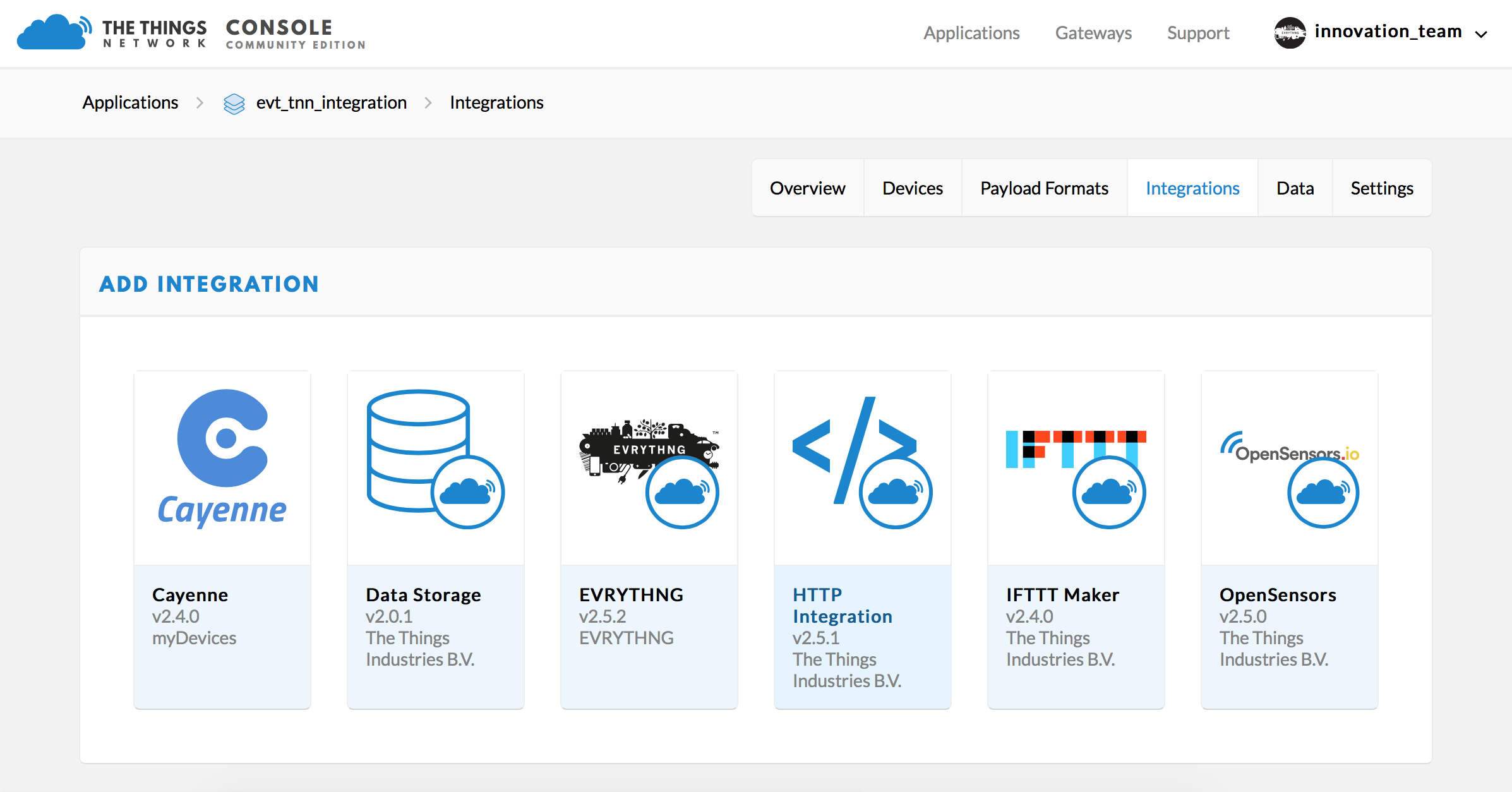This screenshot has height=792, width=1512.
Task: Click the v2.0.1 version under Data Storage
Action: [389, 616]
